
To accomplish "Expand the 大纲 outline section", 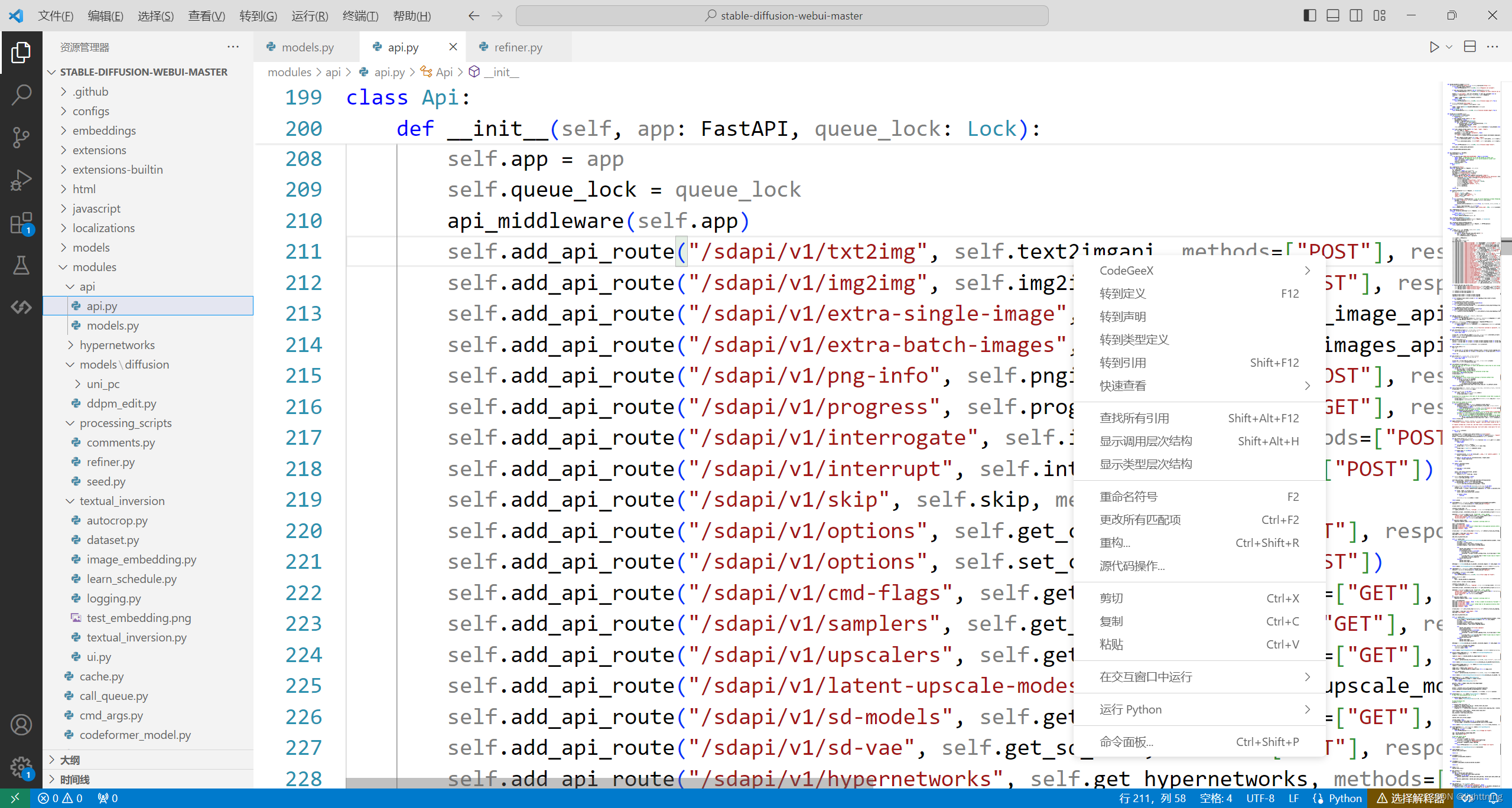I will tap(70, 760).
